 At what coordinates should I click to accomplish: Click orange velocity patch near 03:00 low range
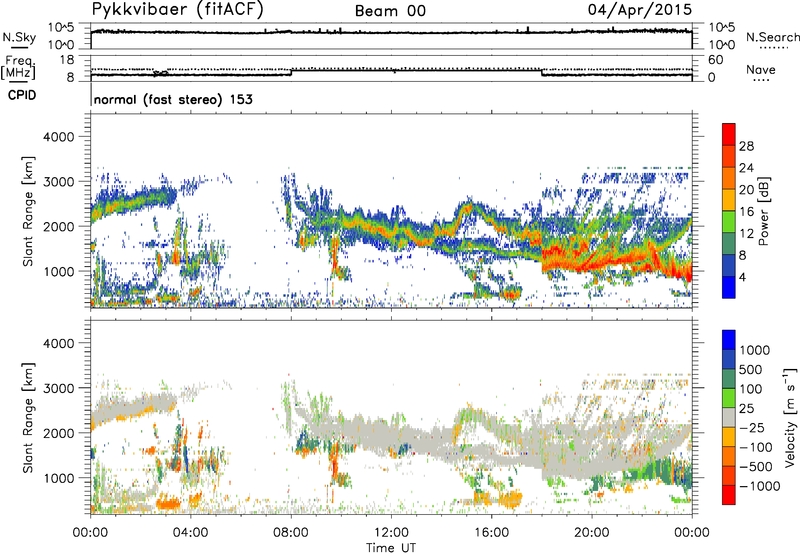pyautogui.click(x=168, y=505)
